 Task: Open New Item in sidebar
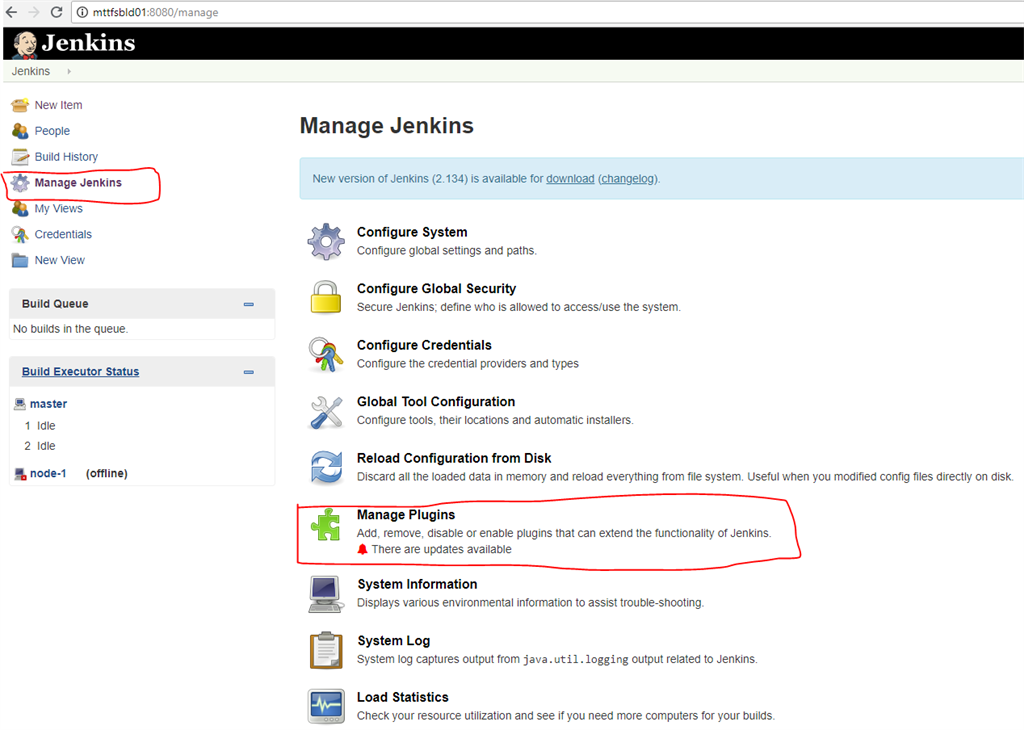coord(58,105)
